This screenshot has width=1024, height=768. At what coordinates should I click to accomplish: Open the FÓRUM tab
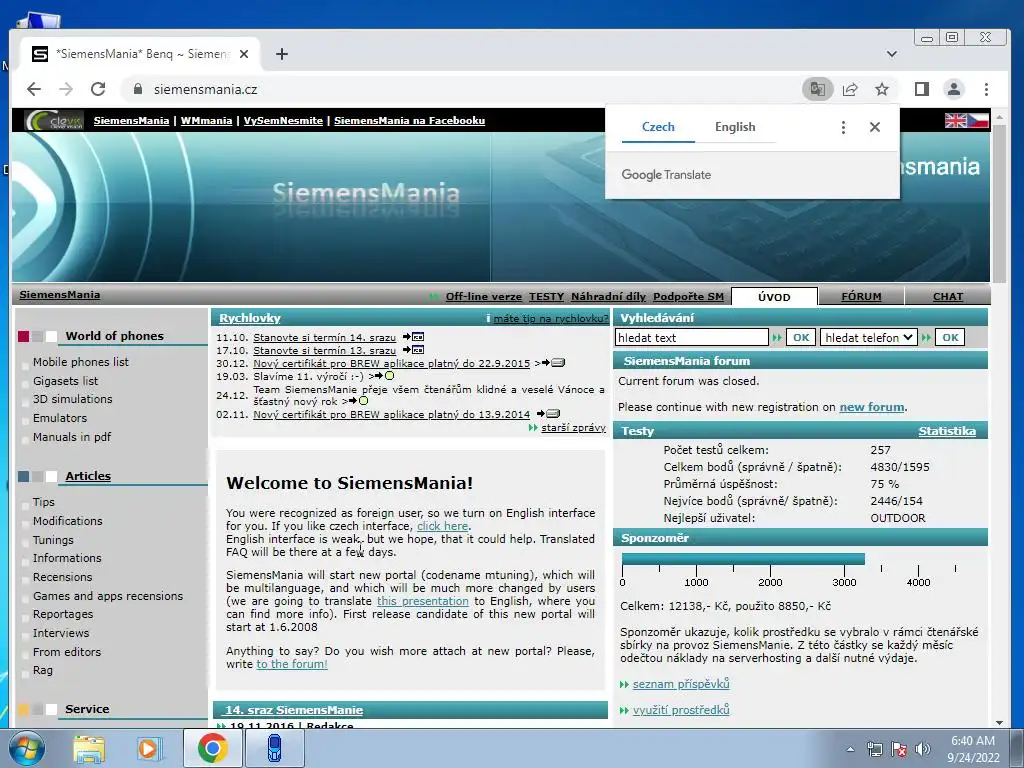point(861,296)
